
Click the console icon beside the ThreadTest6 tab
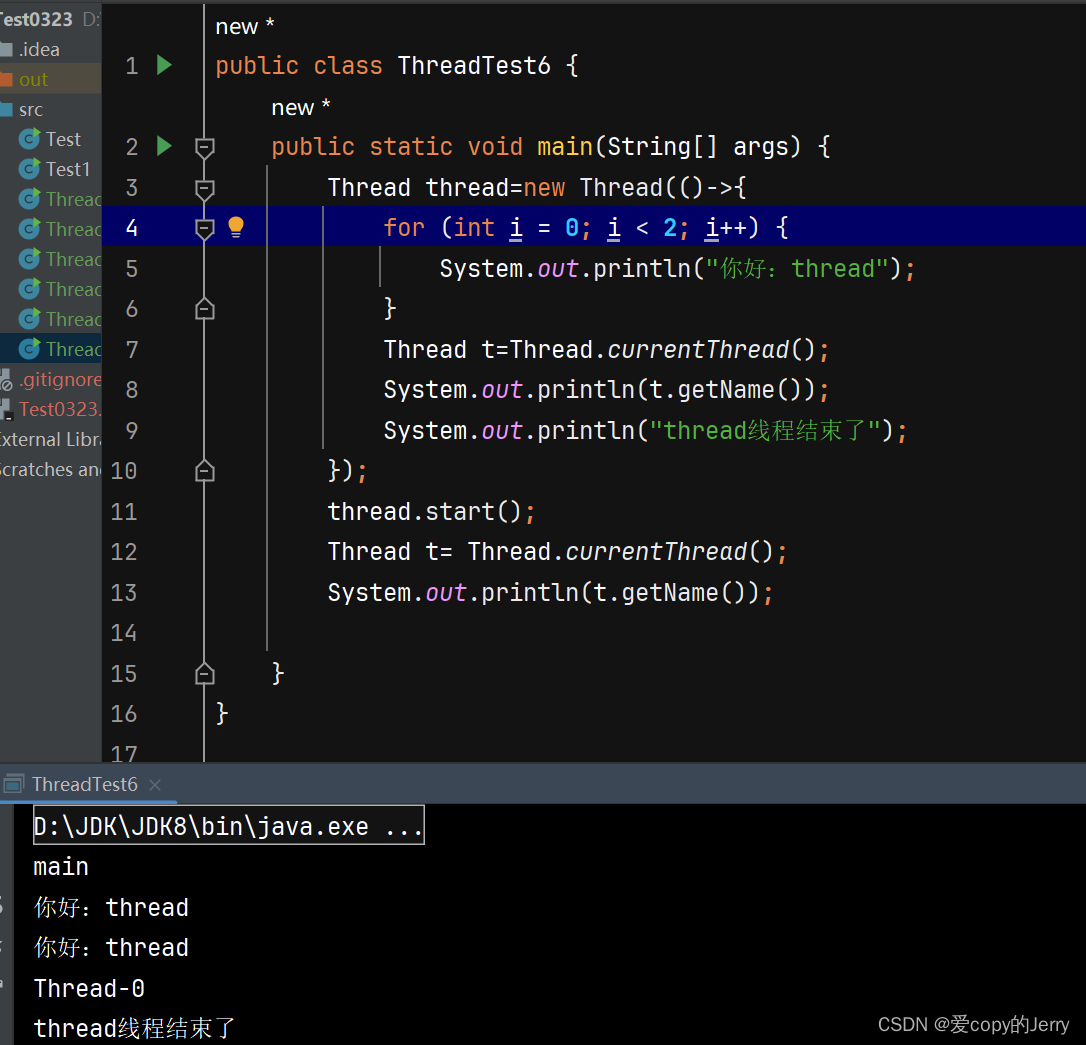pyautogui.click(x=13, y=784)
